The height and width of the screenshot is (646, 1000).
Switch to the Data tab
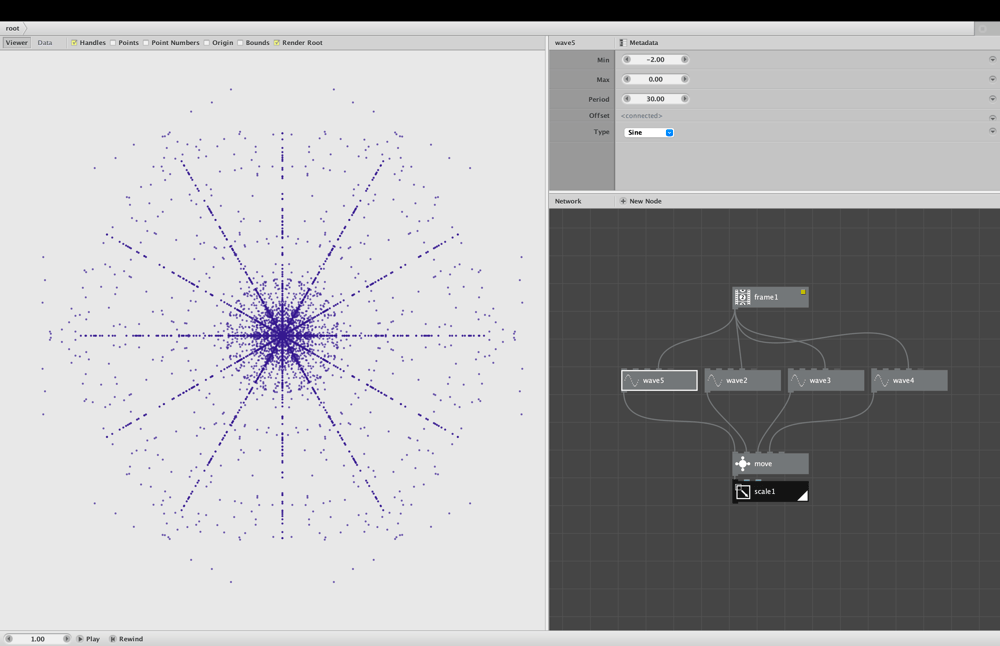tap(45, 43)
